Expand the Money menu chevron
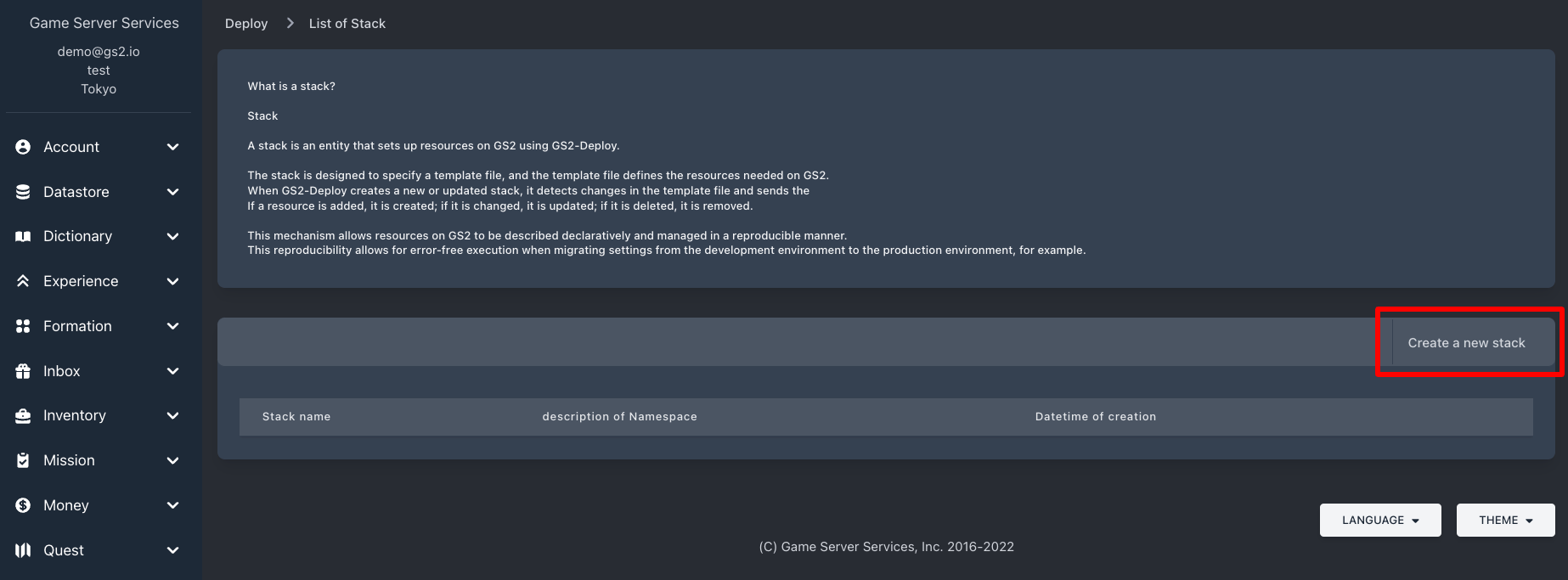Screen dimensions: 1568x580 [173, 505]
